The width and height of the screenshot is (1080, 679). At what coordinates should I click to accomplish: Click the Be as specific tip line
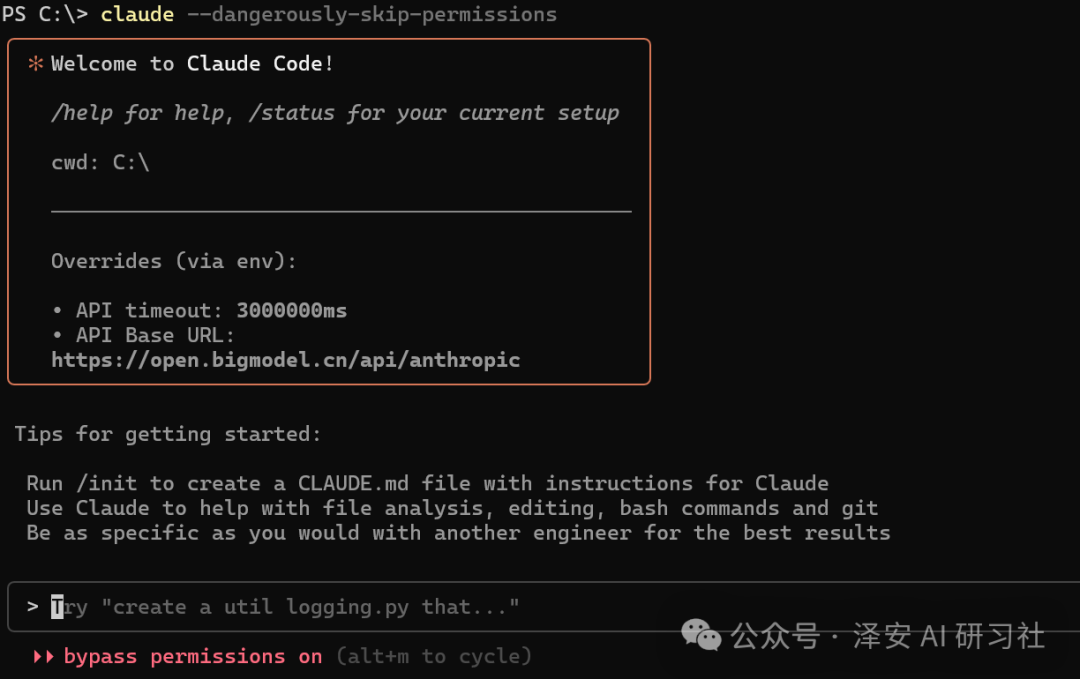458,533
